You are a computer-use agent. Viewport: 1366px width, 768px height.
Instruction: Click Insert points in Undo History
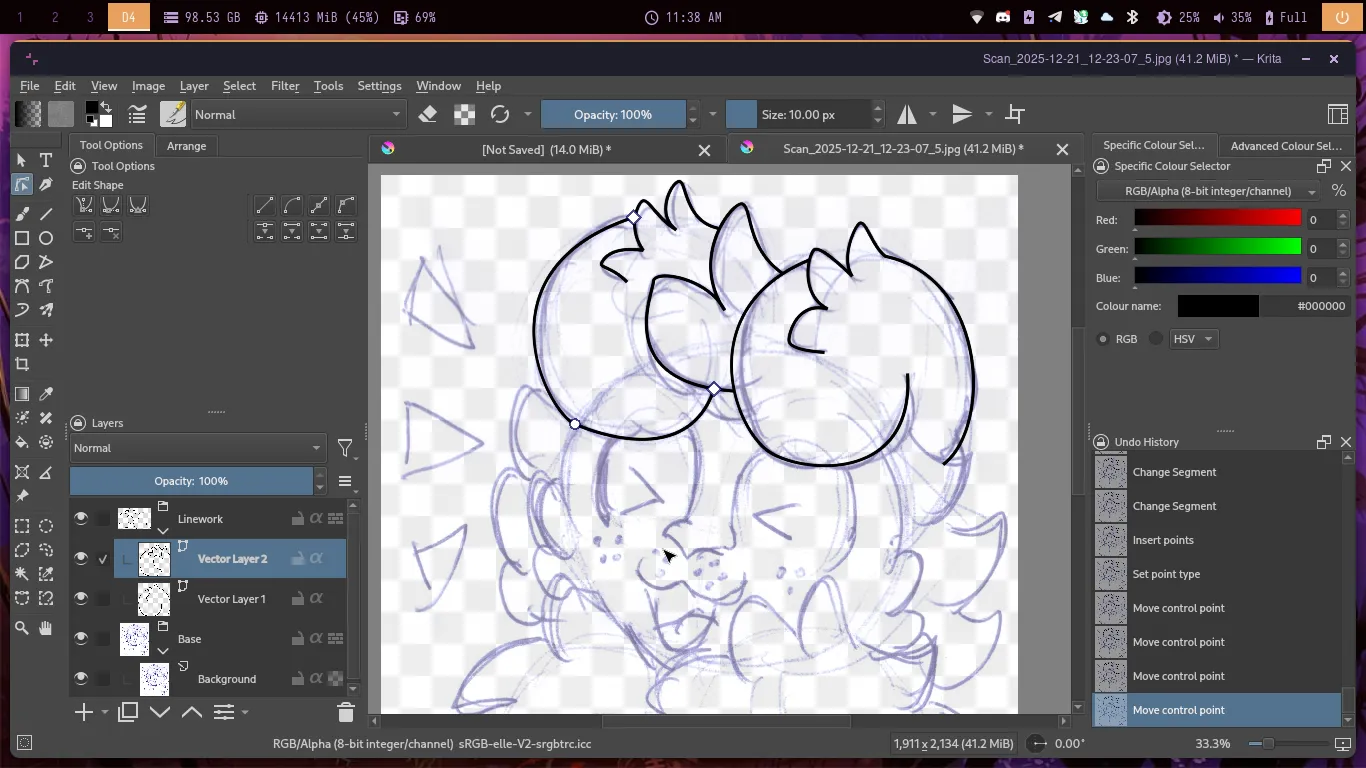(1163, 540)
